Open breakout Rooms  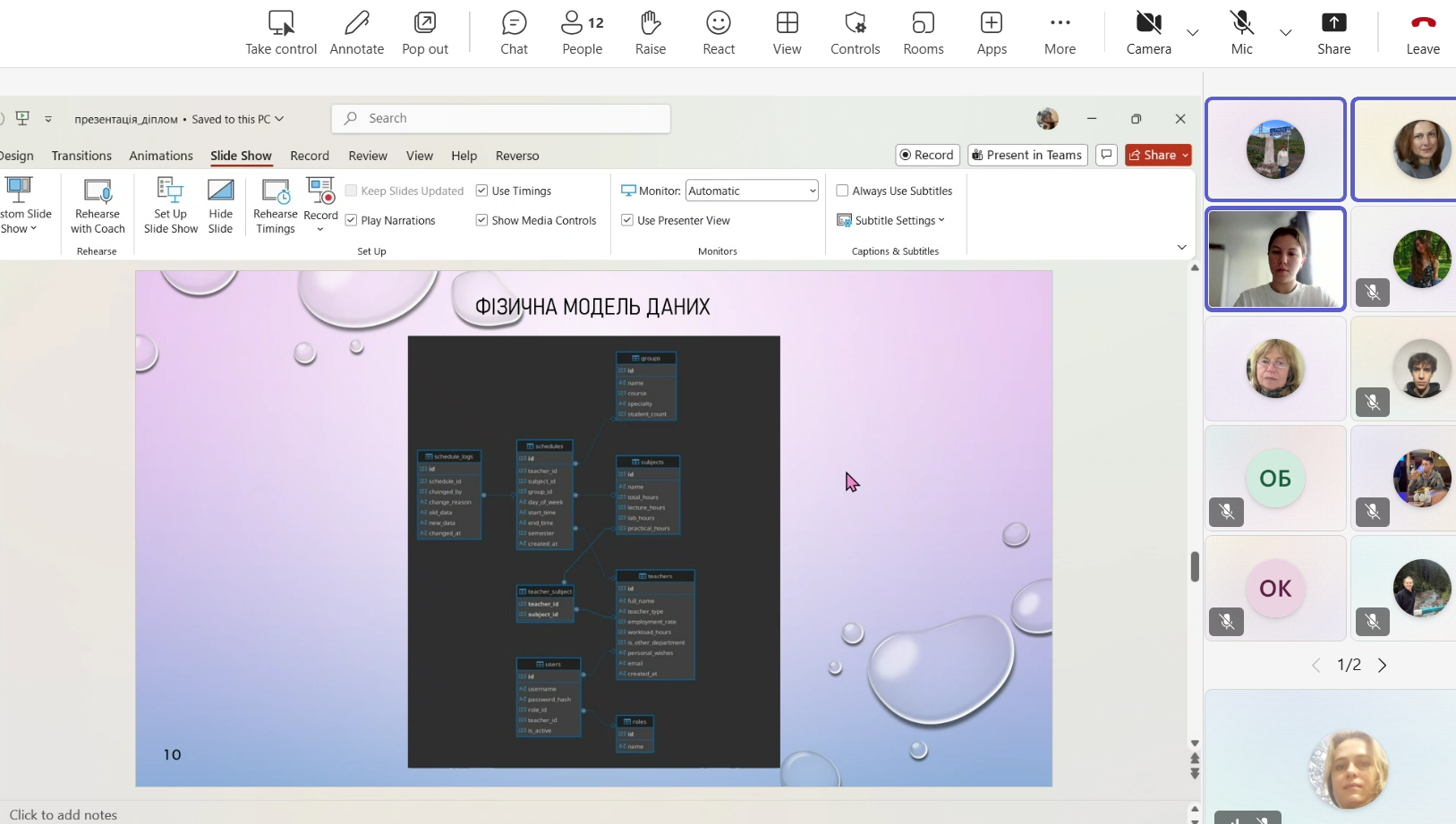pyautogui.click(x=924, y=33)
